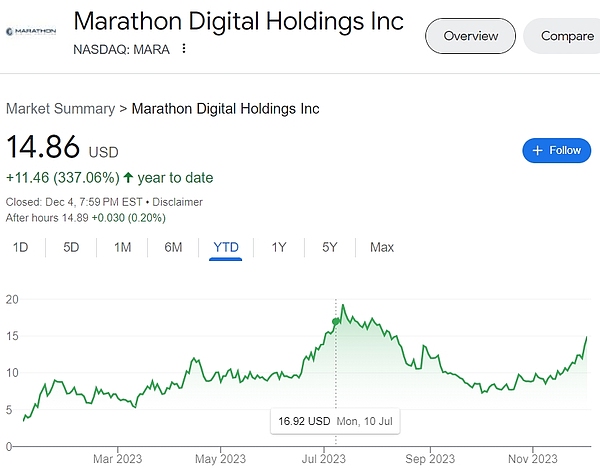
Task: Click the plus Follow button
Action: [x=556, y=150]
